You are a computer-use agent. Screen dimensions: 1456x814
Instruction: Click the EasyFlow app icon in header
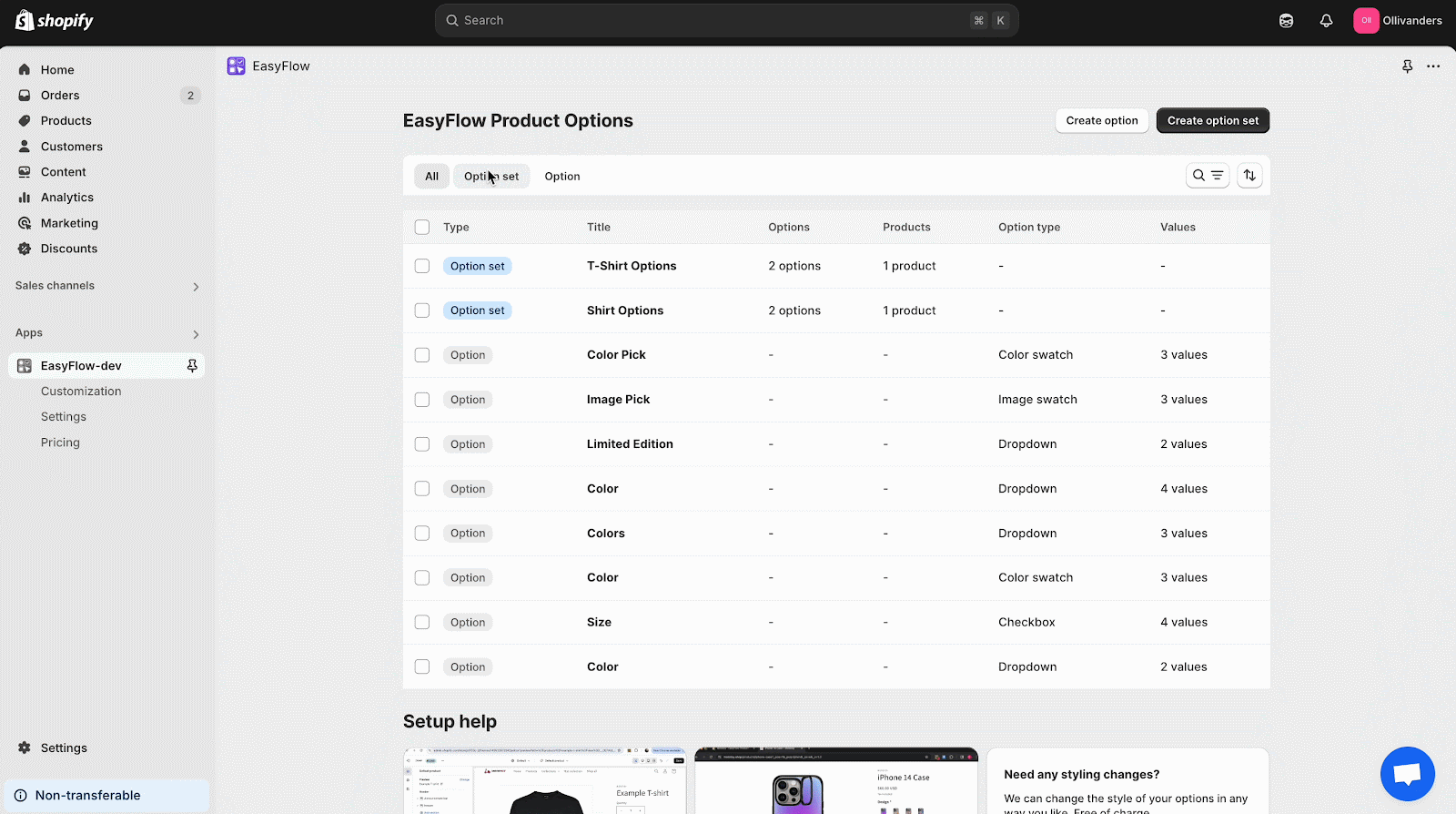236,66
